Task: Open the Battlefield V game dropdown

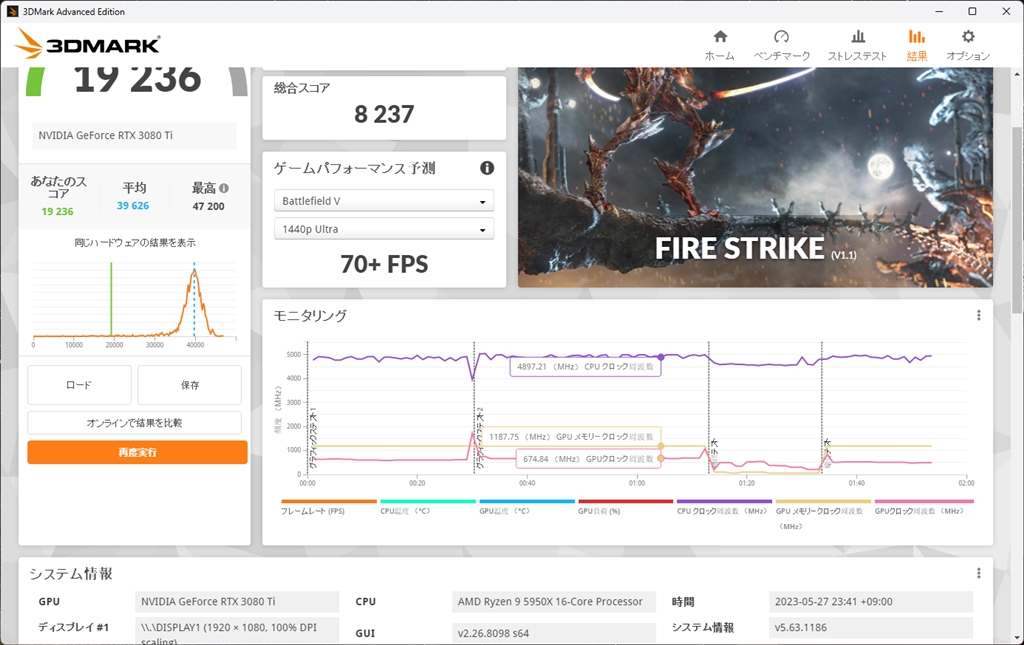Action: click(384, 201)
